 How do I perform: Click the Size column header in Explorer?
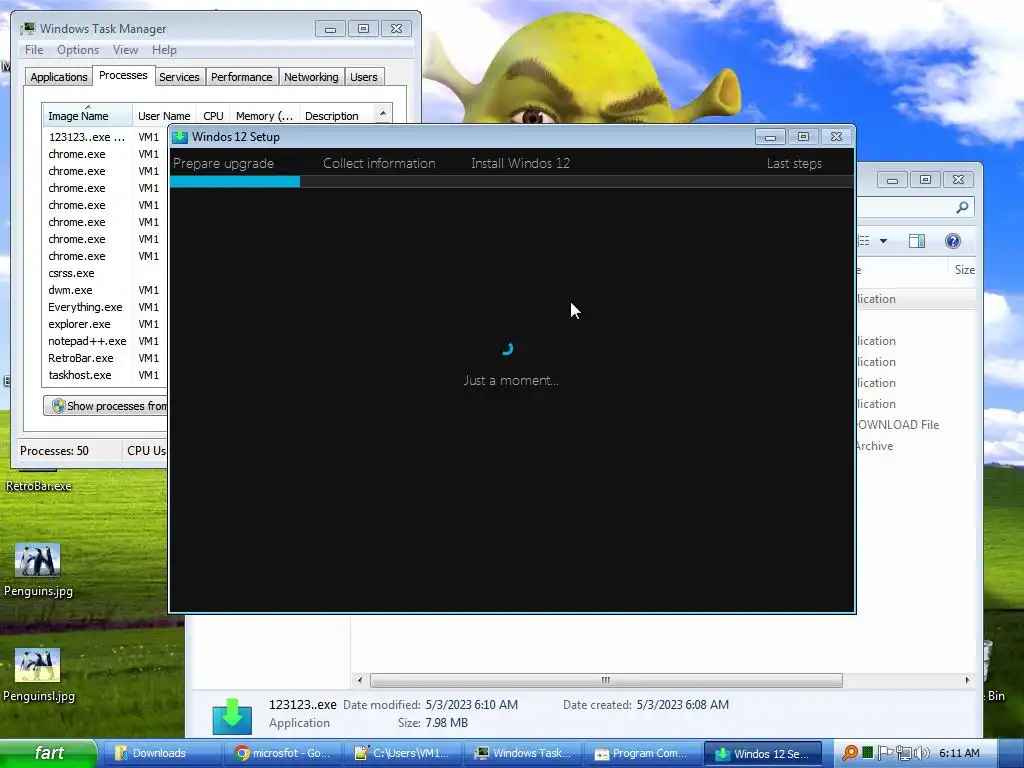click(964, 270)
